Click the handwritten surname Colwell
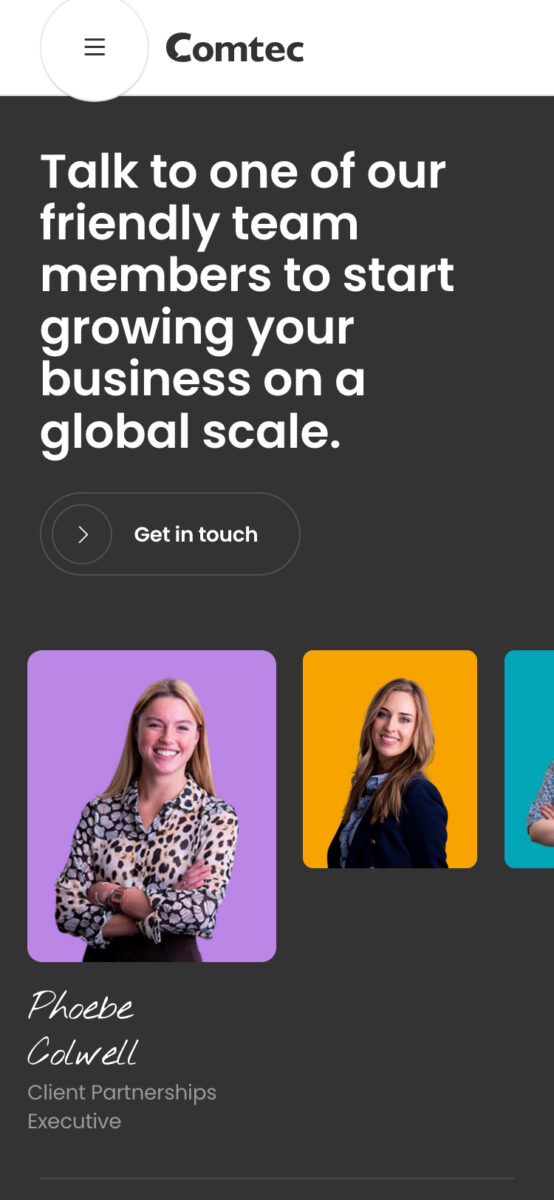The width and height of the screenshot is (554, 1200). (x=83, y=1051)
